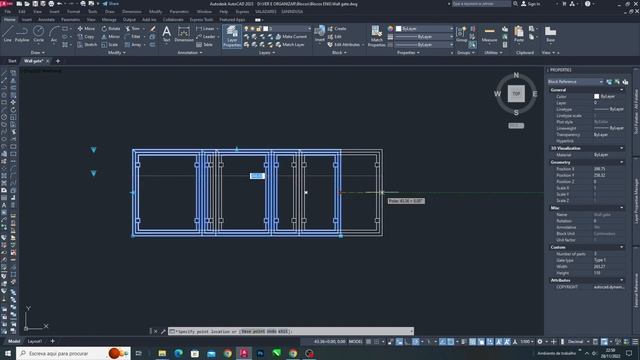Click the Move tool
Image resolution: width=640 pixels, height=360 pixels.
[86, 29]
